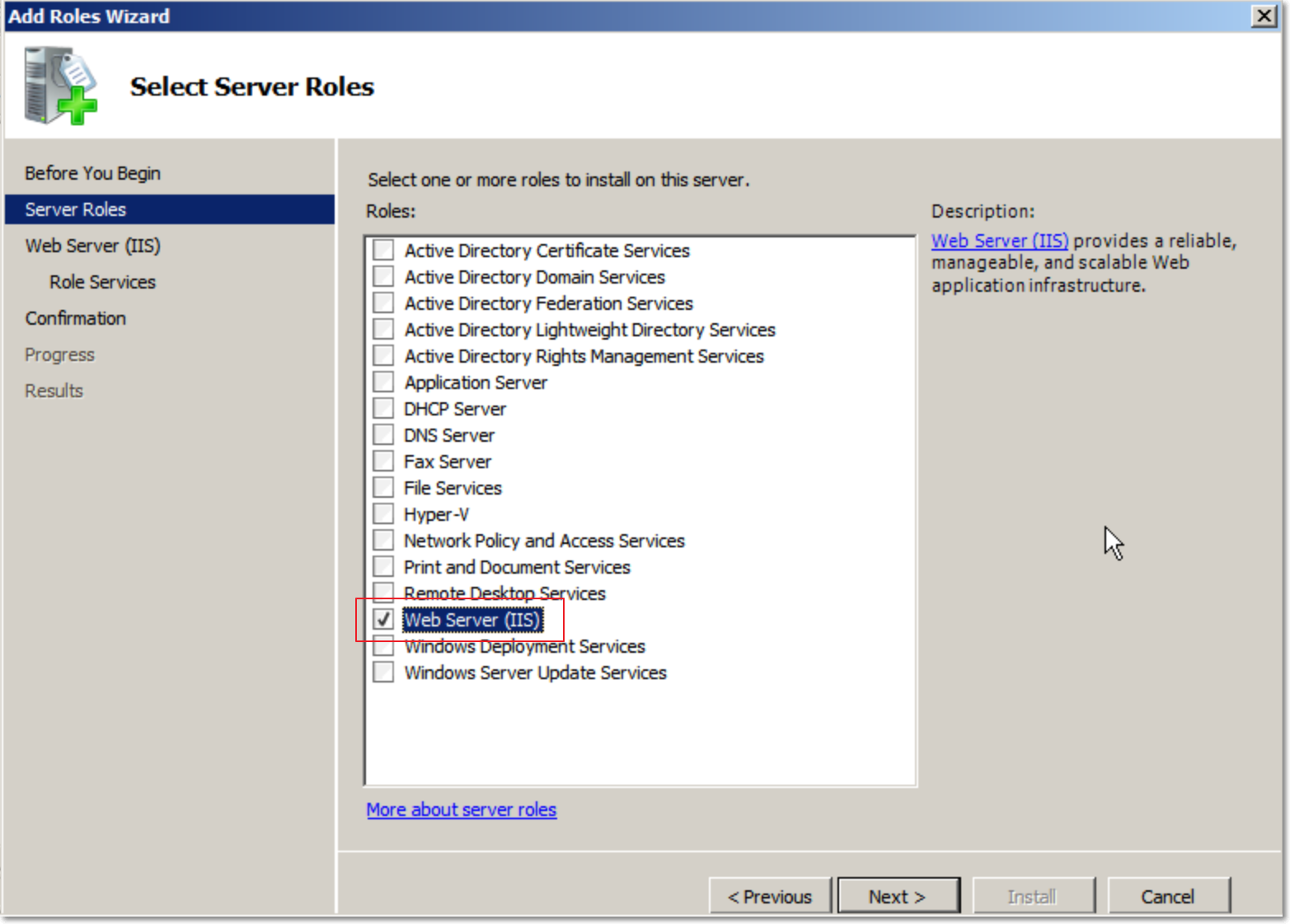
Task: Check the Hyper-V role
Action: pos(382,514)
